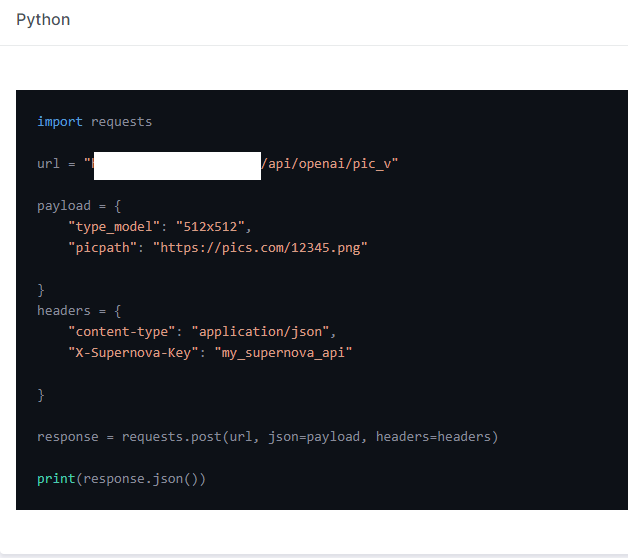This screenshot has width=628, height=558.
Task: Click the https://pics.com/12345.png URL
Action: coord(260,247)
